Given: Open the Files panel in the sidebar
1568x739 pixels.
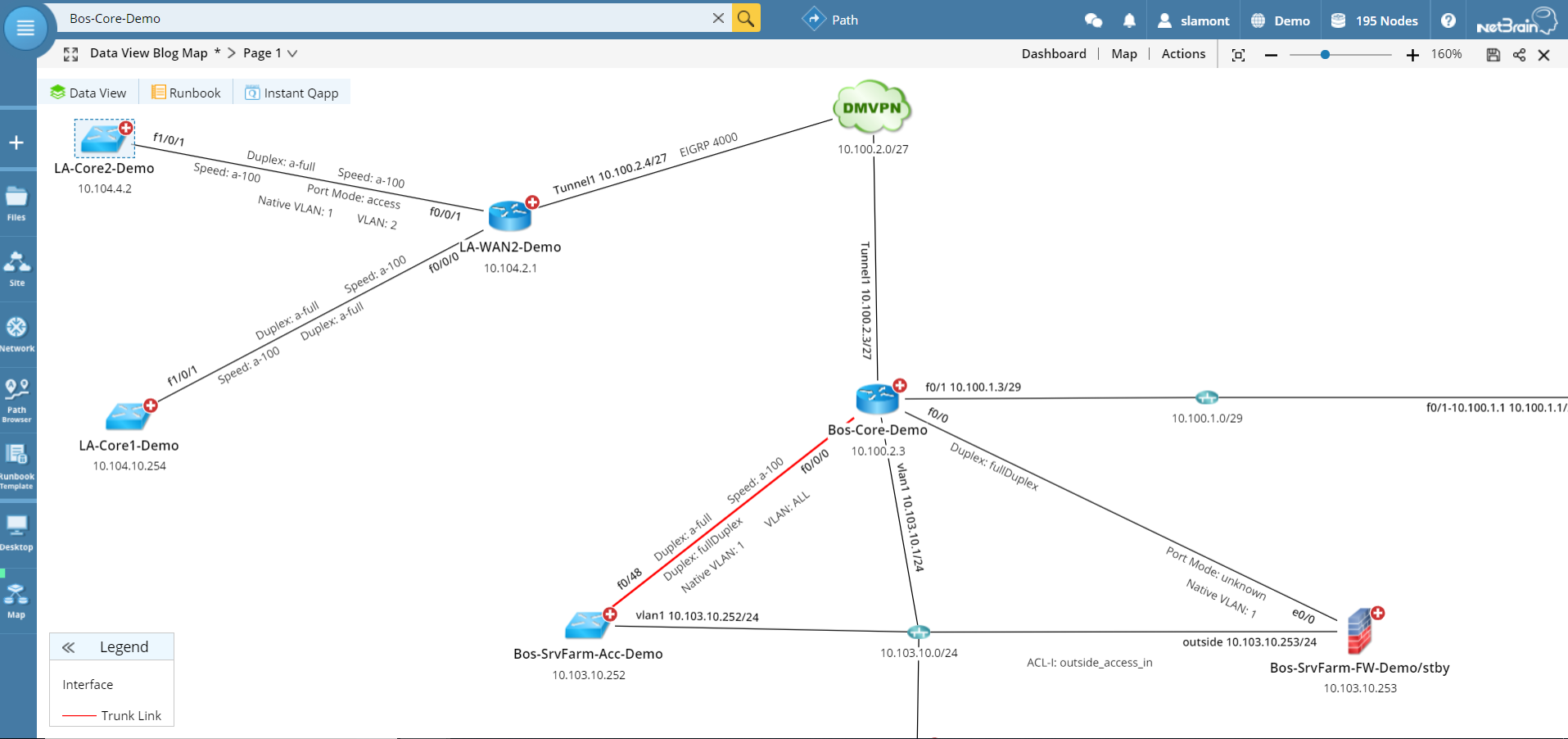Looking at the screenshot, I should coord(16,199).
